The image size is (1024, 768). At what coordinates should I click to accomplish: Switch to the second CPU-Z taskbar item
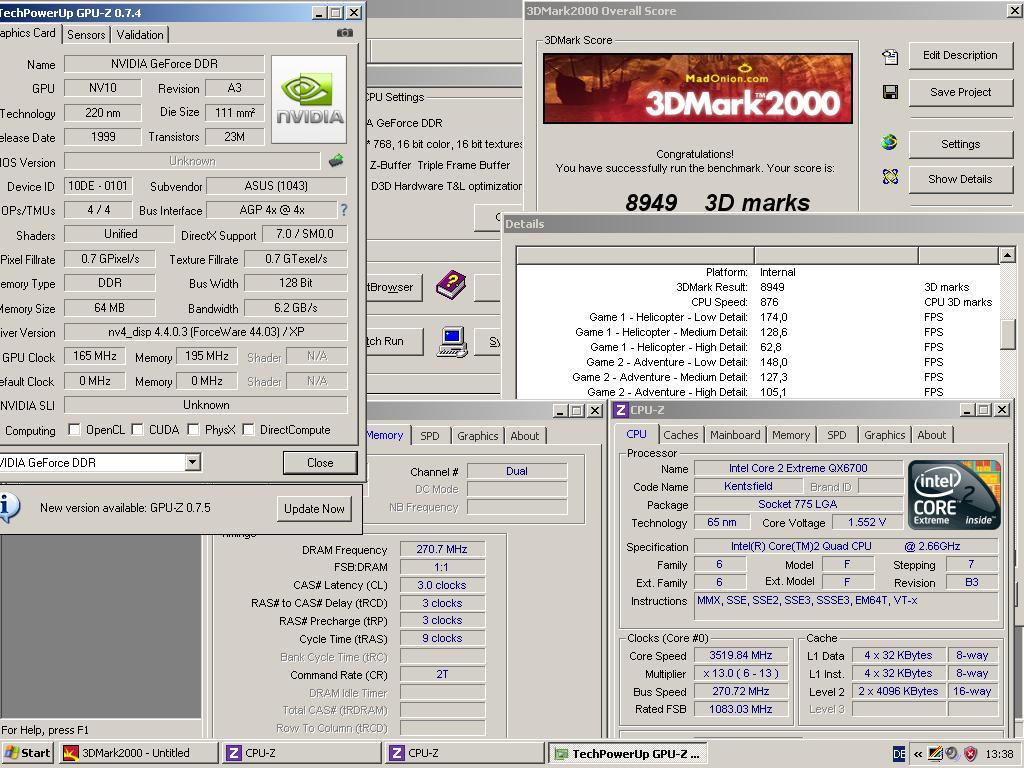pyautogui.click(x=464, y=753)
